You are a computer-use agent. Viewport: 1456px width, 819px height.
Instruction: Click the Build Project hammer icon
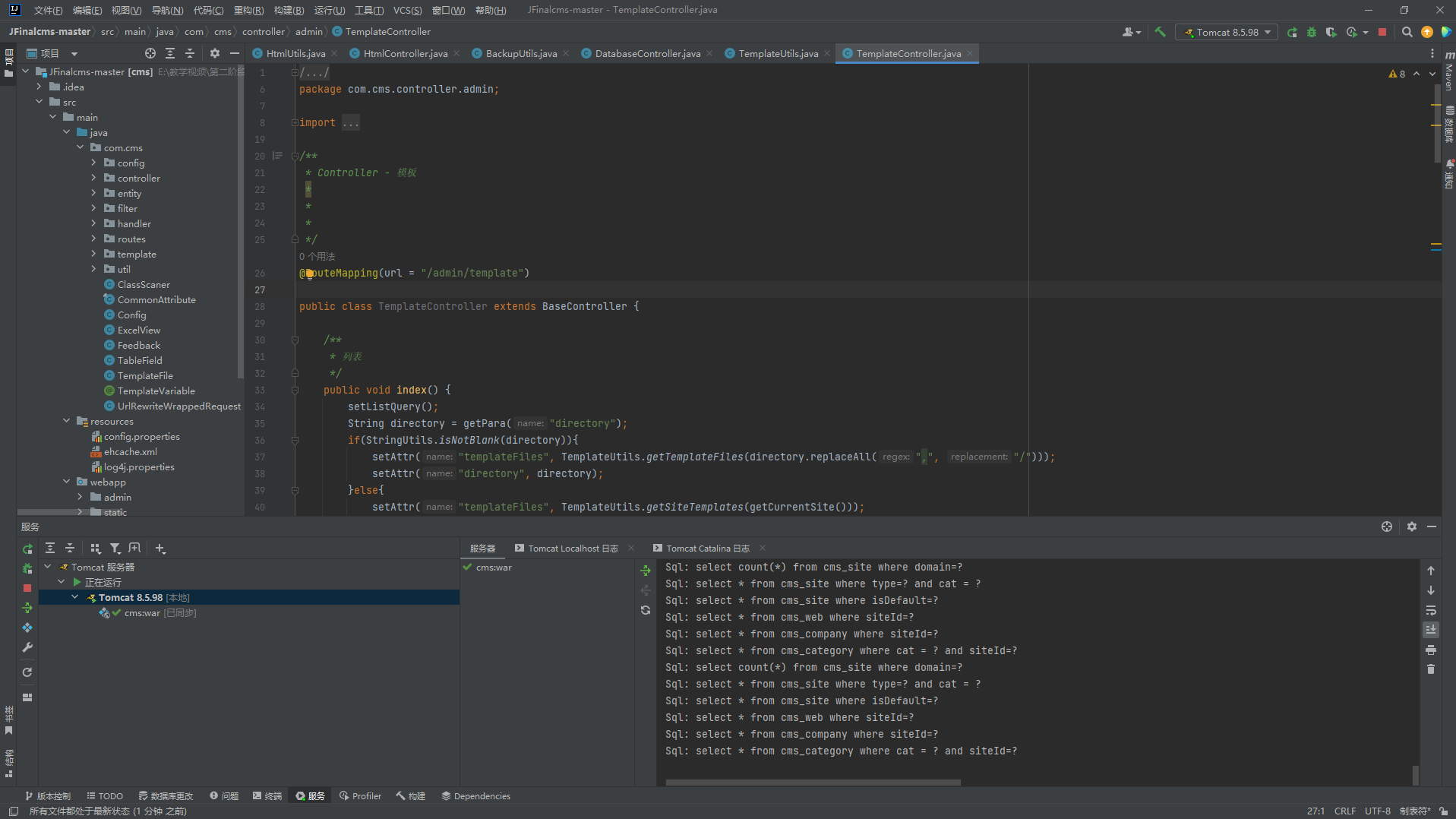[x=1160, y=32]
